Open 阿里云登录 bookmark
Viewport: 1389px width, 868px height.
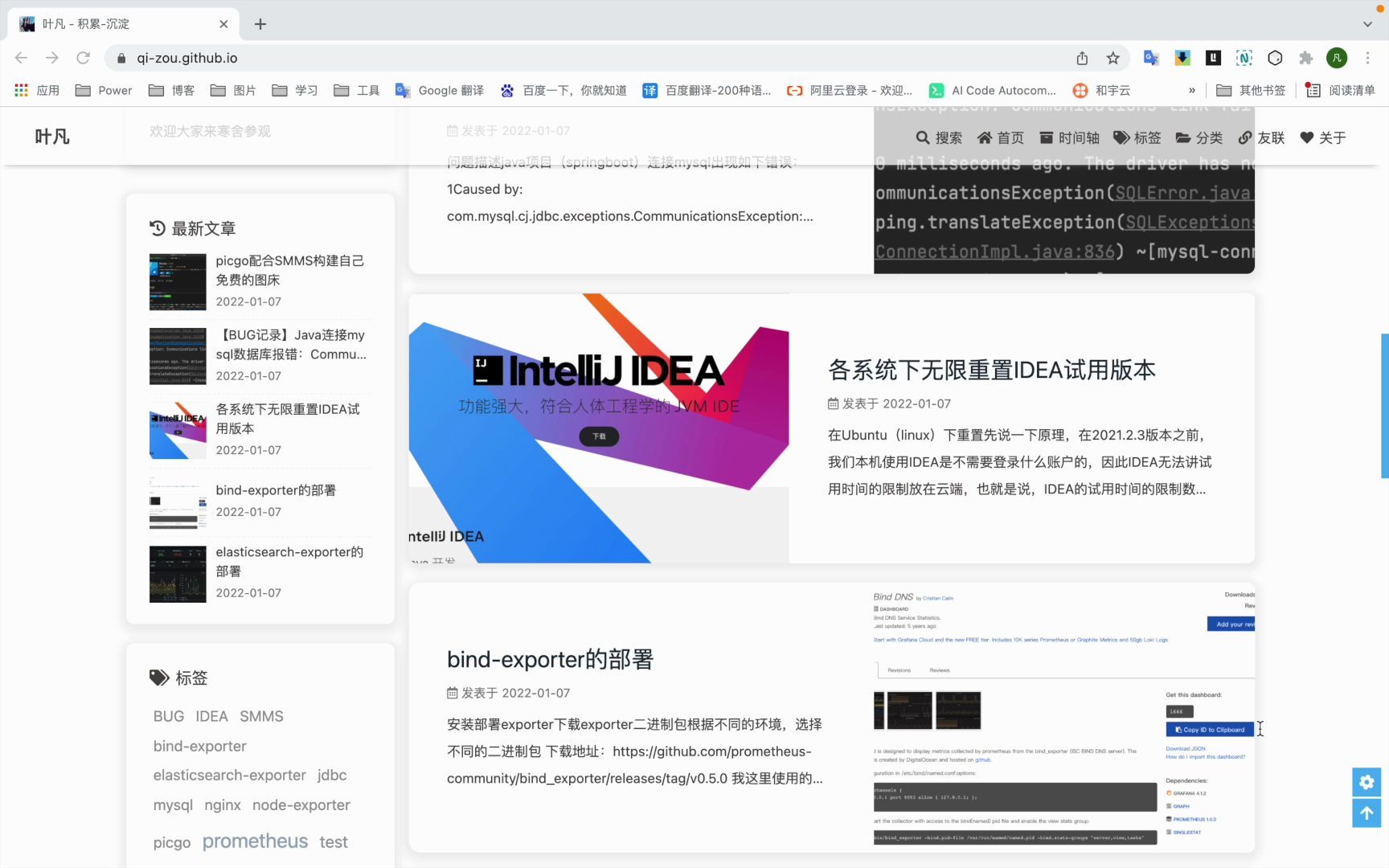click(850, 90)
